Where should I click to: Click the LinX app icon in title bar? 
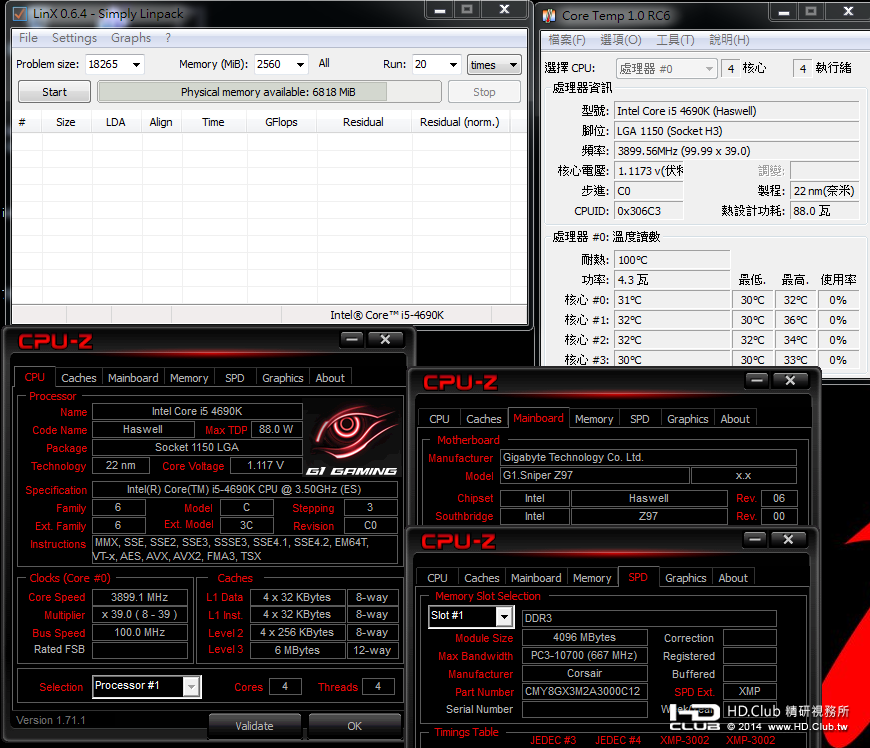19,14
